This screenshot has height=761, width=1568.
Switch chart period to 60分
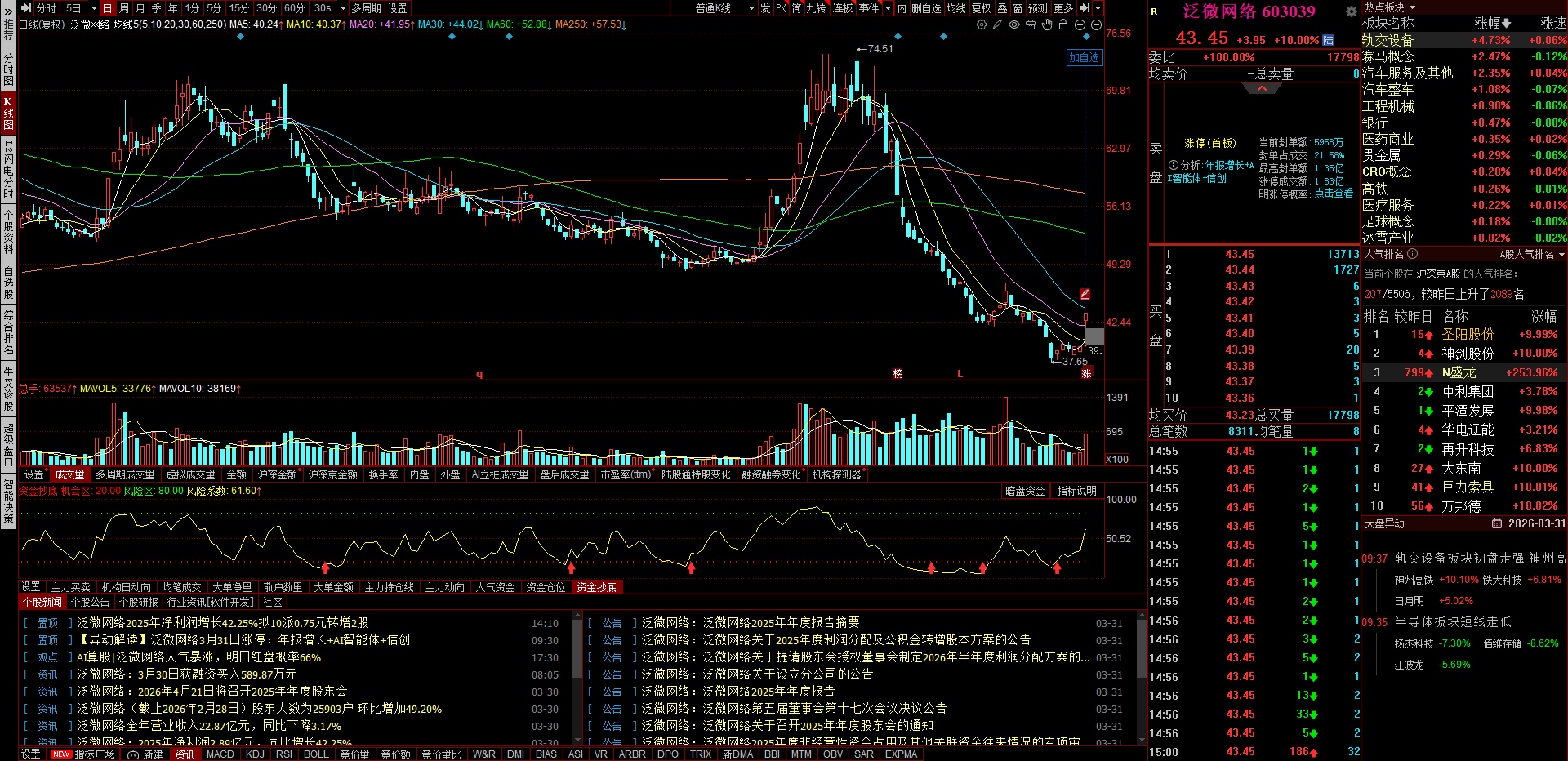[x=294, y=8]
